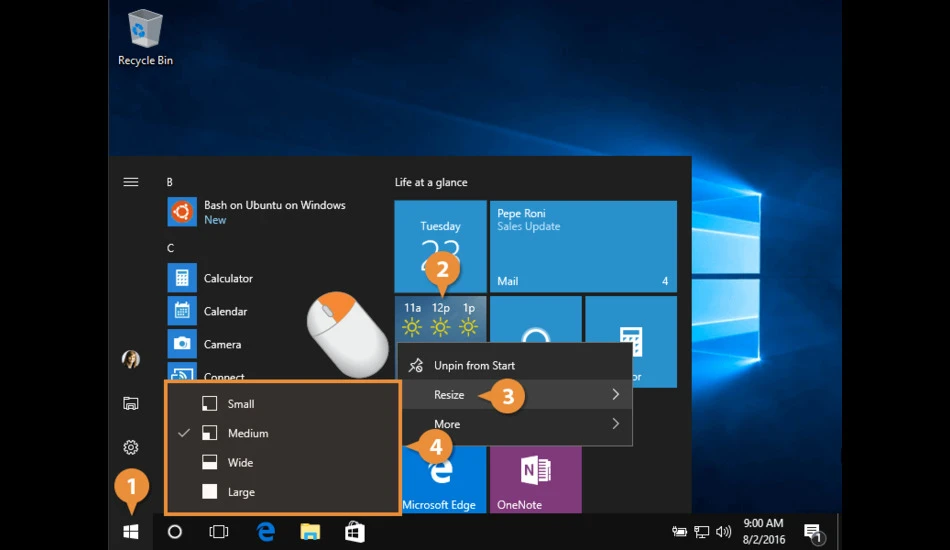Launch Calculator from the app list
Viewport: 950px width, 550px height.
pyautogui.click(x=276, y=278)
